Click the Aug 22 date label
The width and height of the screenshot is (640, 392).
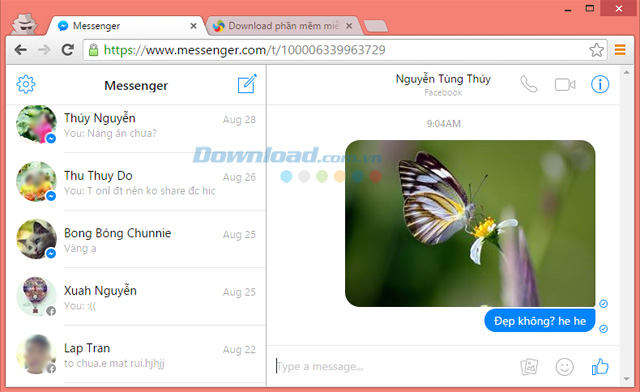click(239, 350)
